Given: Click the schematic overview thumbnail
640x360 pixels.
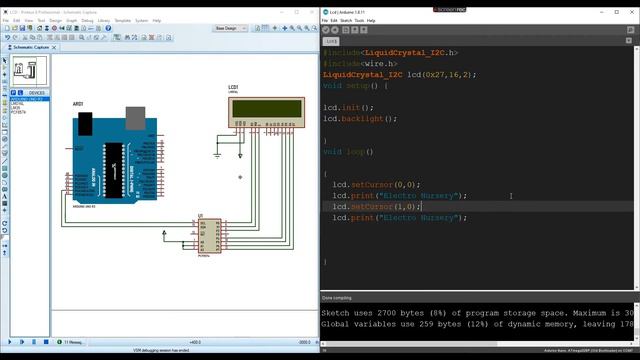Looking at the screenshot, I should tap(29, 71).
